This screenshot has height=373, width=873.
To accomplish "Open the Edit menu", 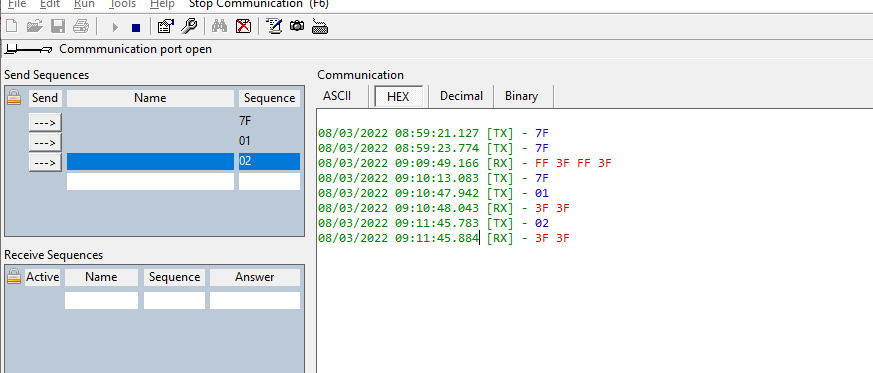I will [x=50, y=4].
